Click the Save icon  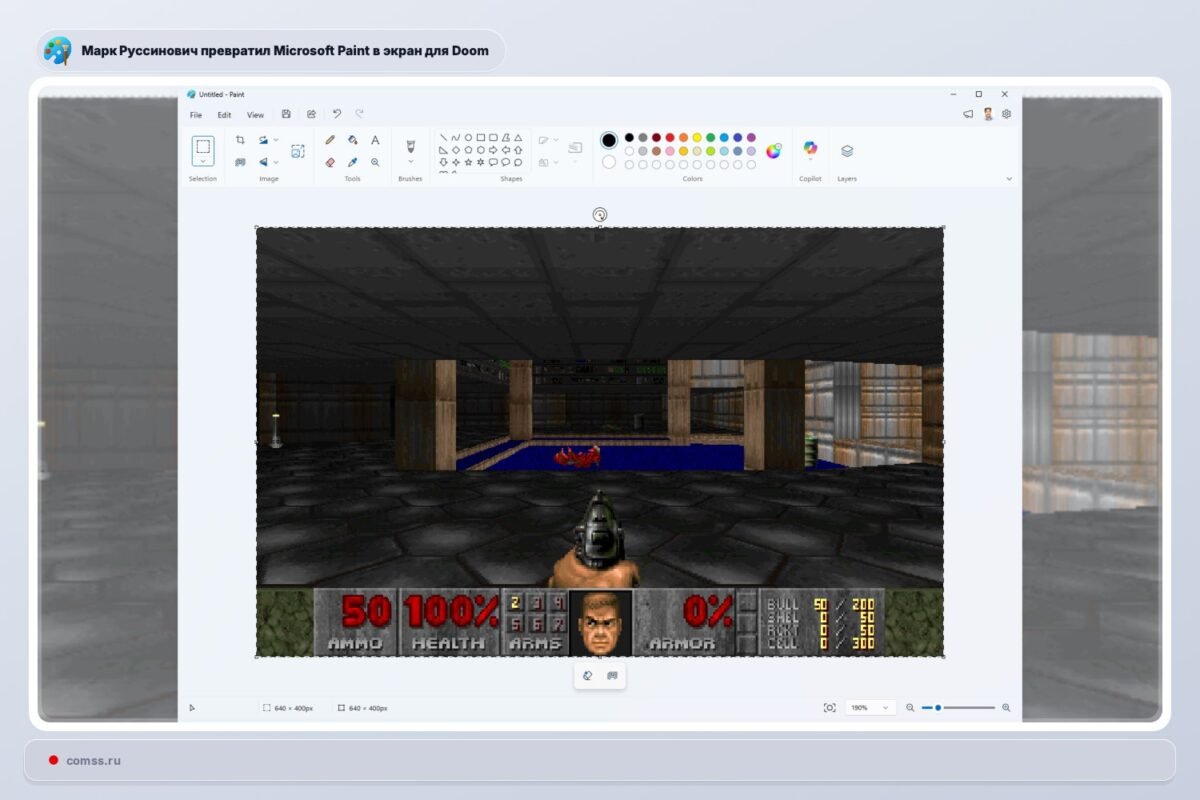(x=287, y=115)
